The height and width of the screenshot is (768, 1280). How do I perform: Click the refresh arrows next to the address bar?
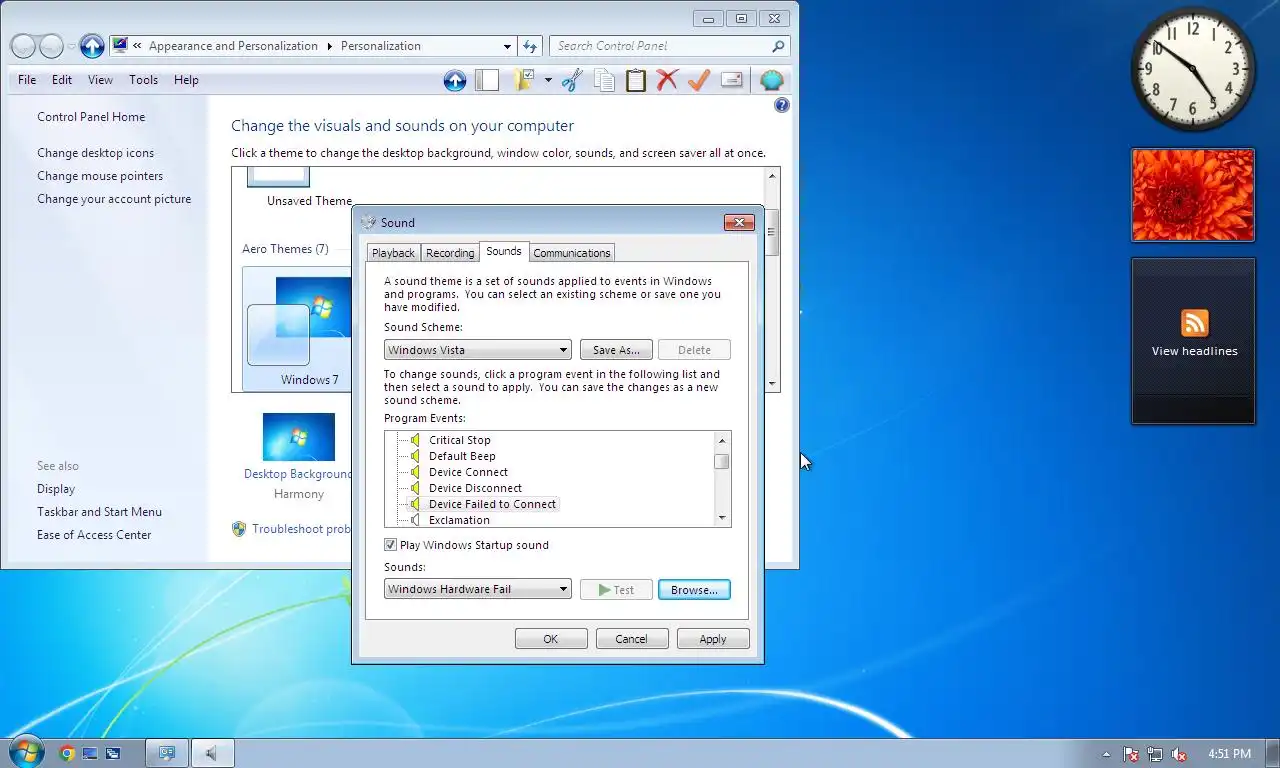pos(531,46)
